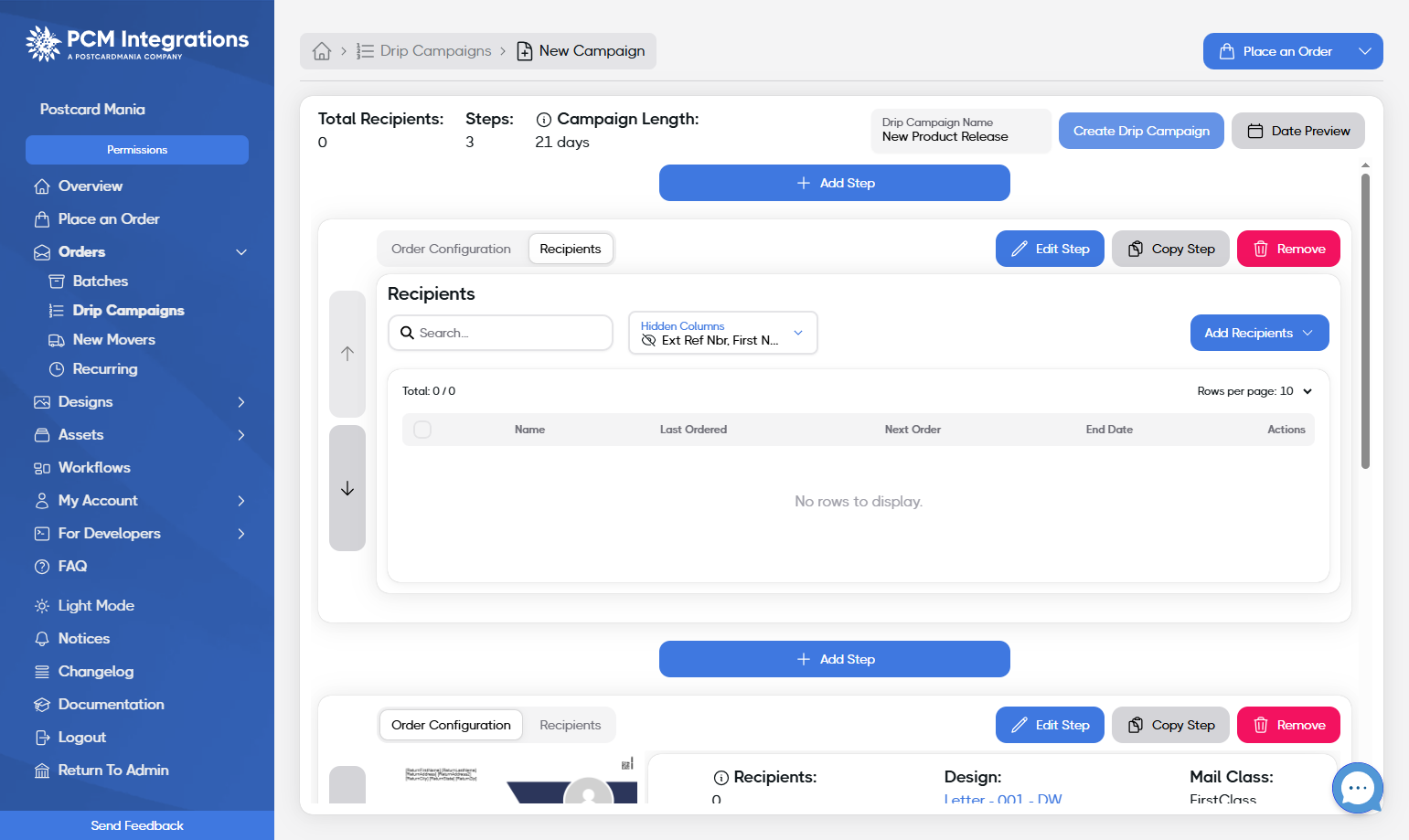Click Copy Step on second step
The height and width of the screenshot is (840, 1409).
click(1170, 725)
